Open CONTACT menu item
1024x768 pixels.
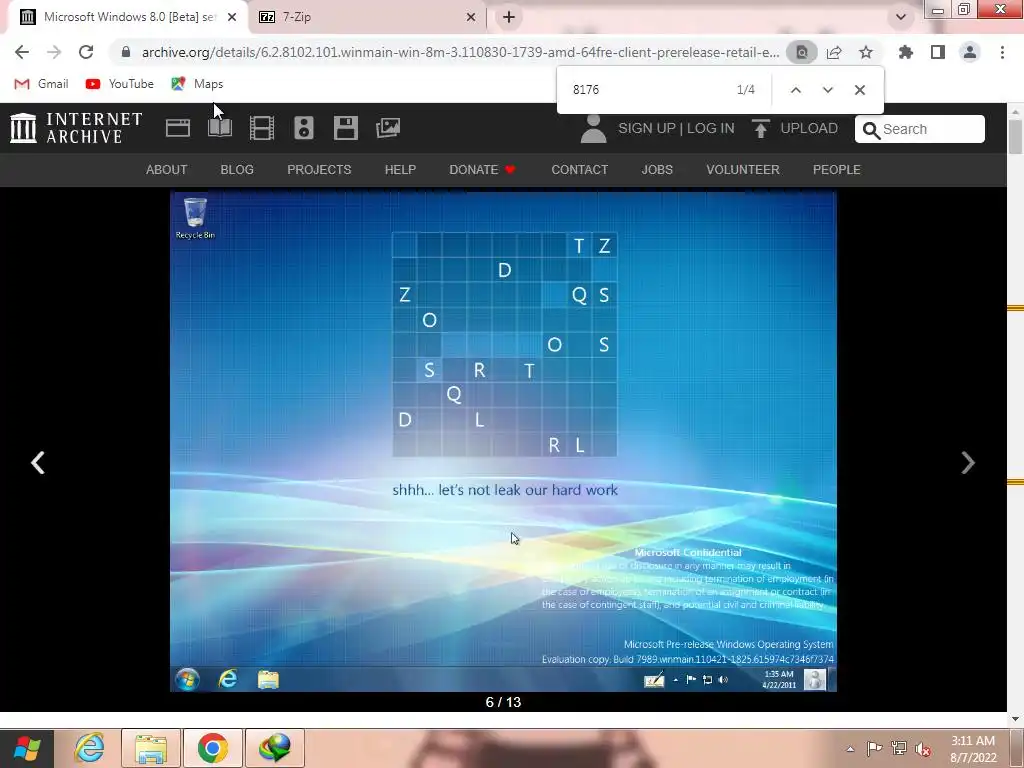pos(579,170)
